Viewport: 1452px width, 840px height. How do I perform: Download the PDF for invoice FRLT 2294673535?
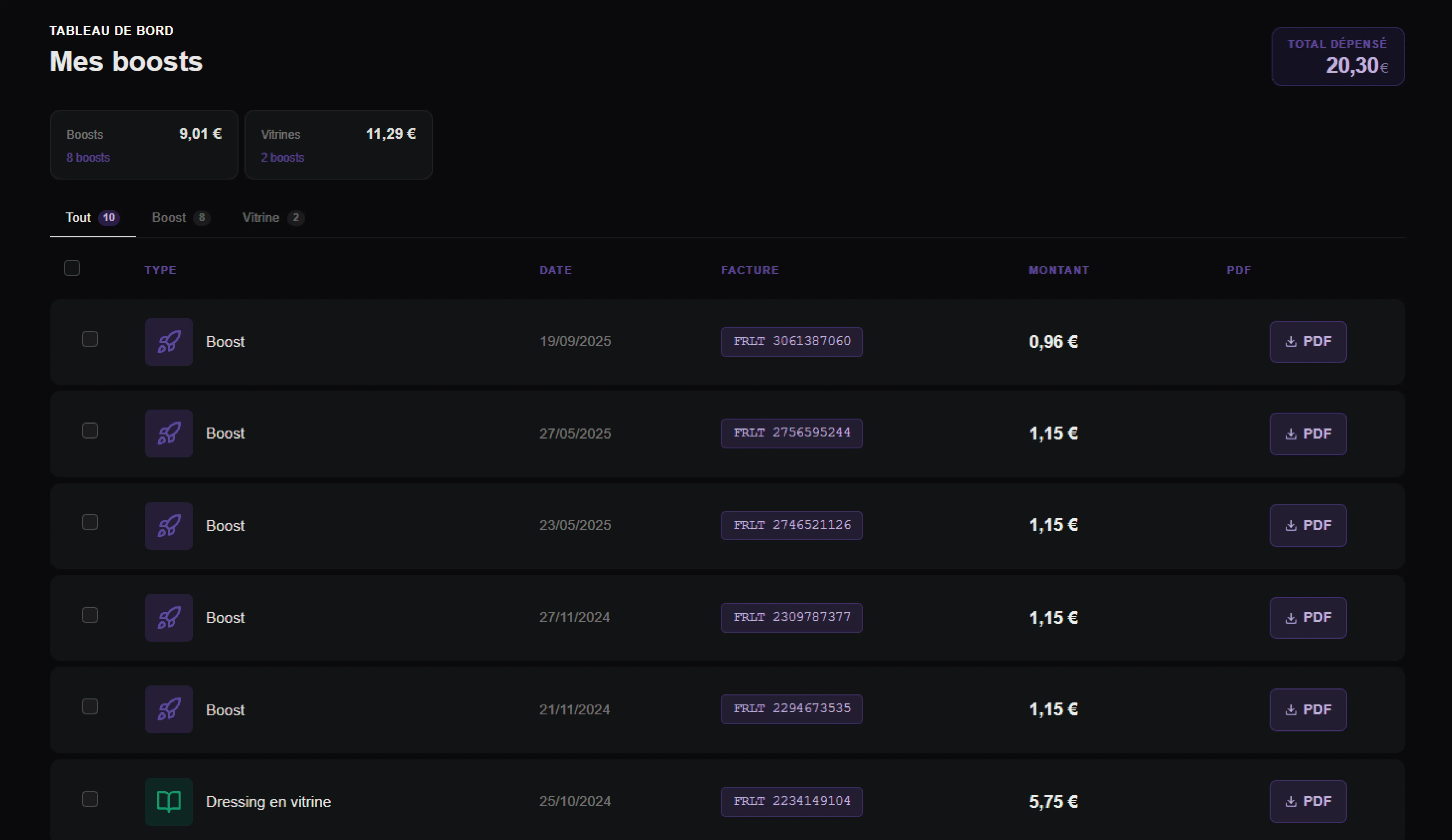coord(1308,710)
